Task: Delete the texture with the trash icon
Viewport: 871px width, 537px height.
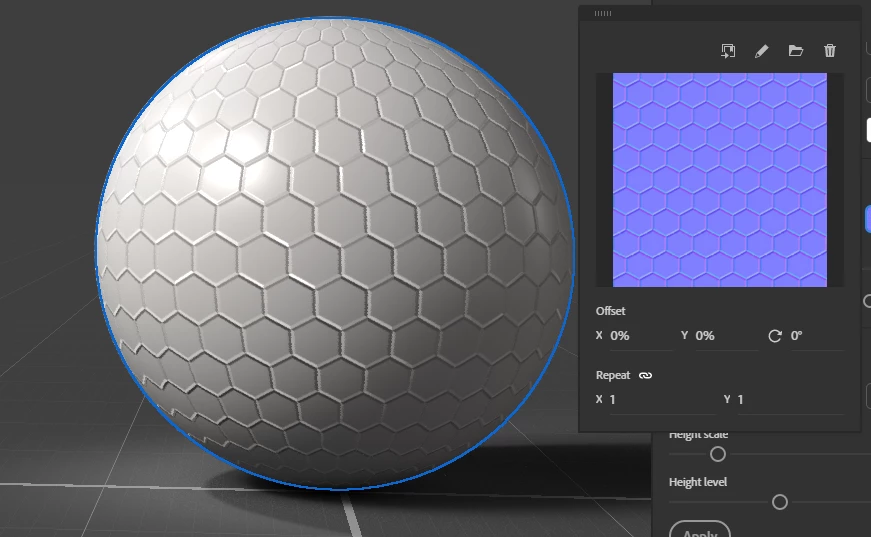Action: [829, 51]
